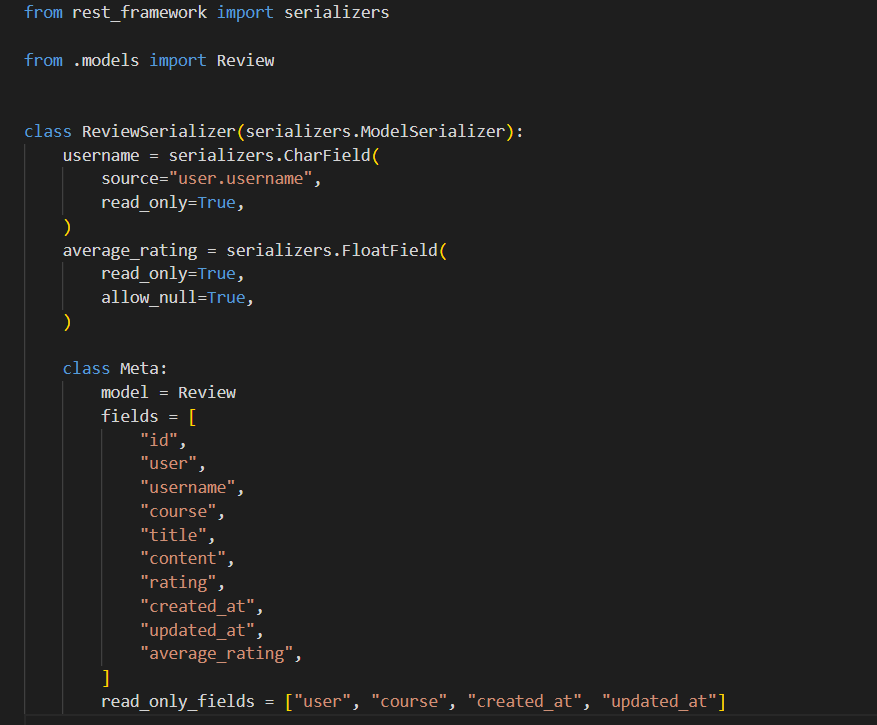This screenshot has height=725, width=877.
Task: Click the 'username = ' assignment
Action: 111,156
